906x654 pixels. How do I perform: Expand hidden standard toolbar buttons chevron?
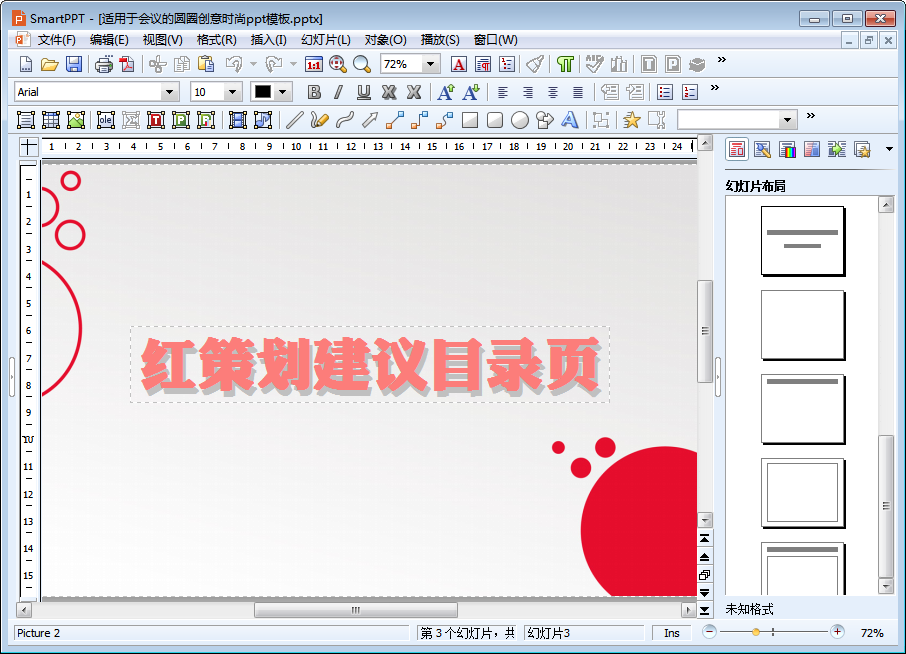coord(722,60)
